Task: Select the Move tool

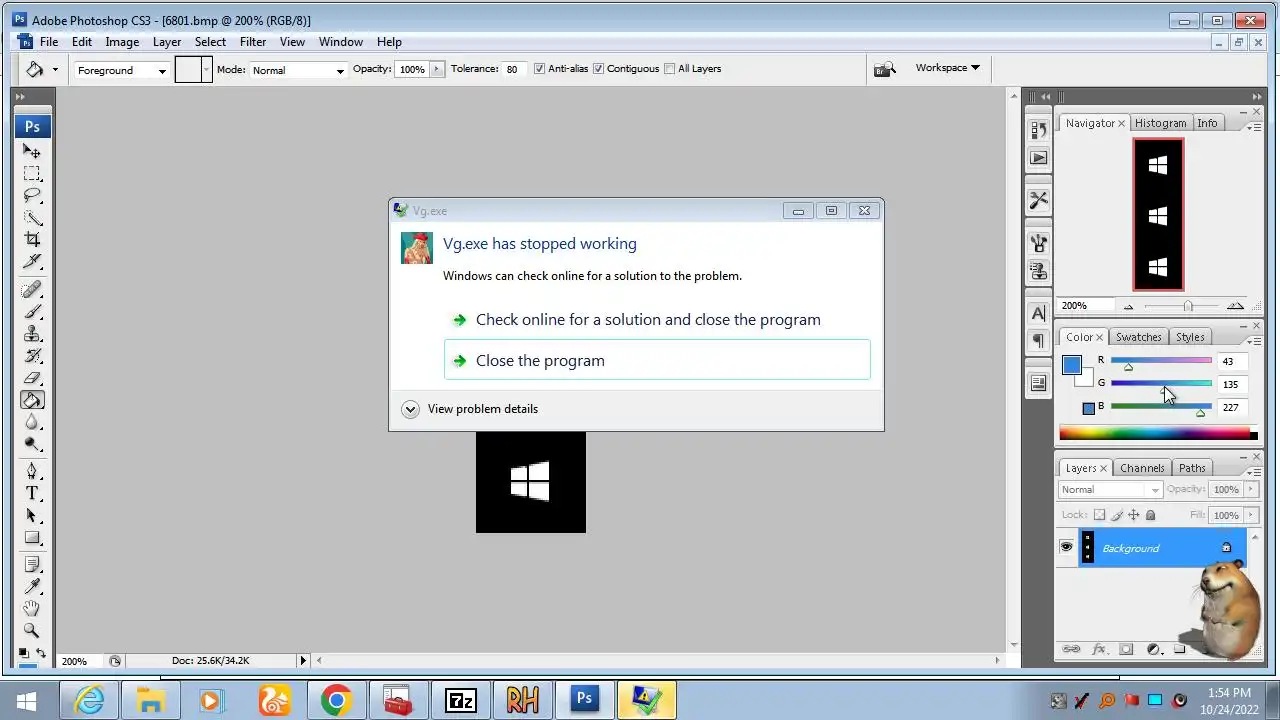Action: coord(32,151)
